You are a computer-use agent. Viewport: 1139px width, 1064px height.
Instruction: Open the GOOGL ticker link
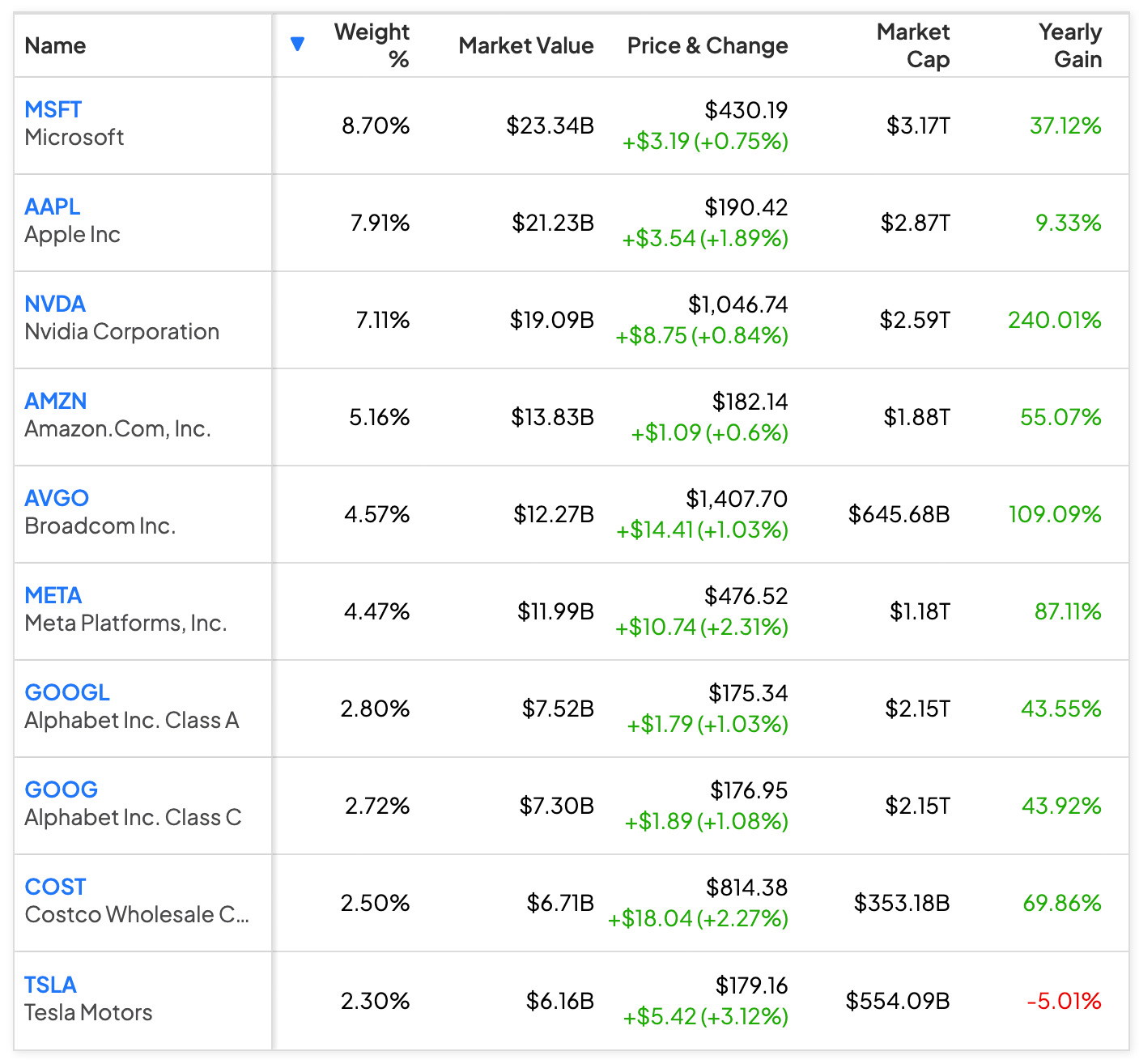click(x=67, y=692)
